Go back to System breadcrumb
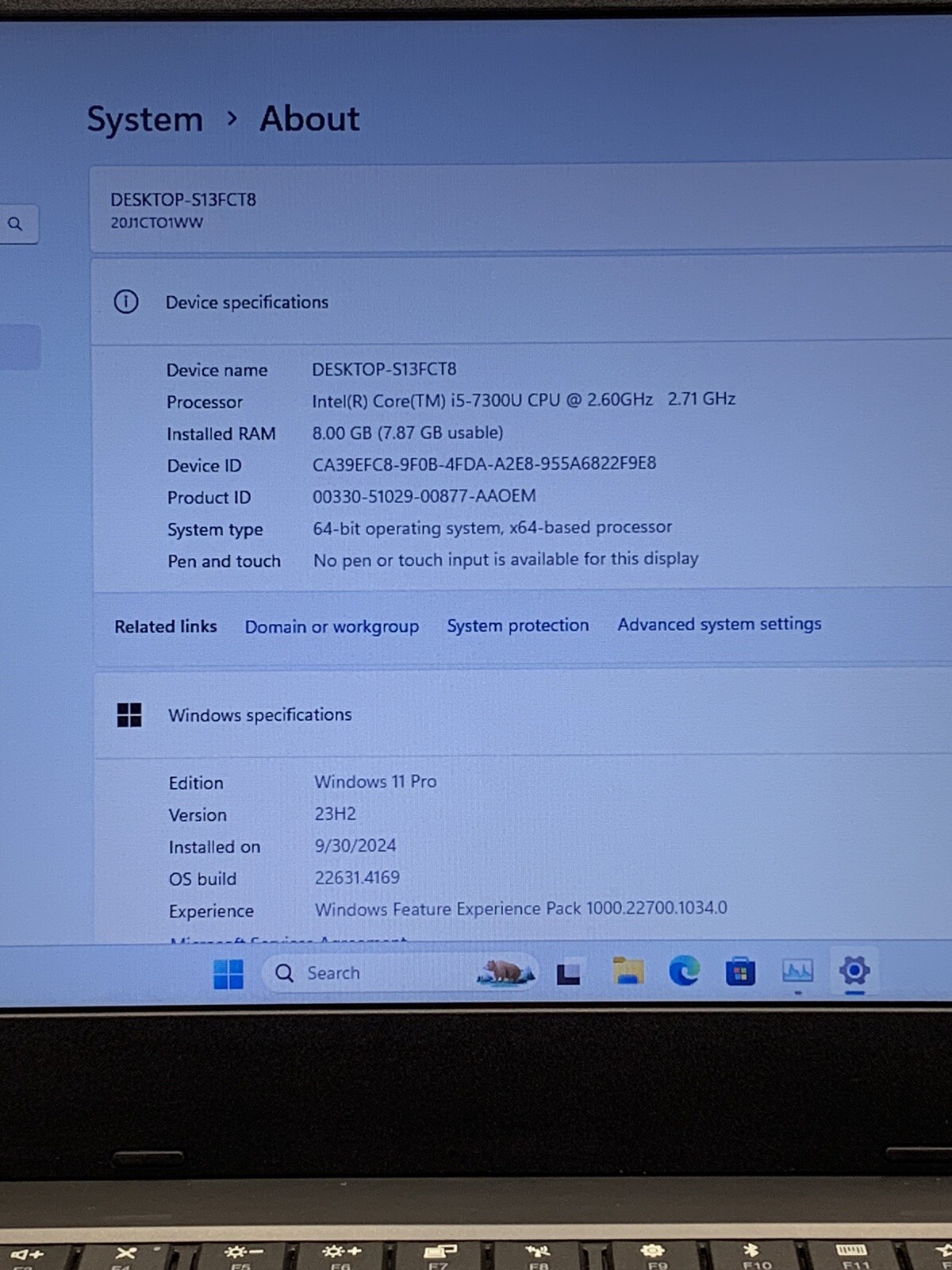952x1270 pixels. tap(145, 120)
